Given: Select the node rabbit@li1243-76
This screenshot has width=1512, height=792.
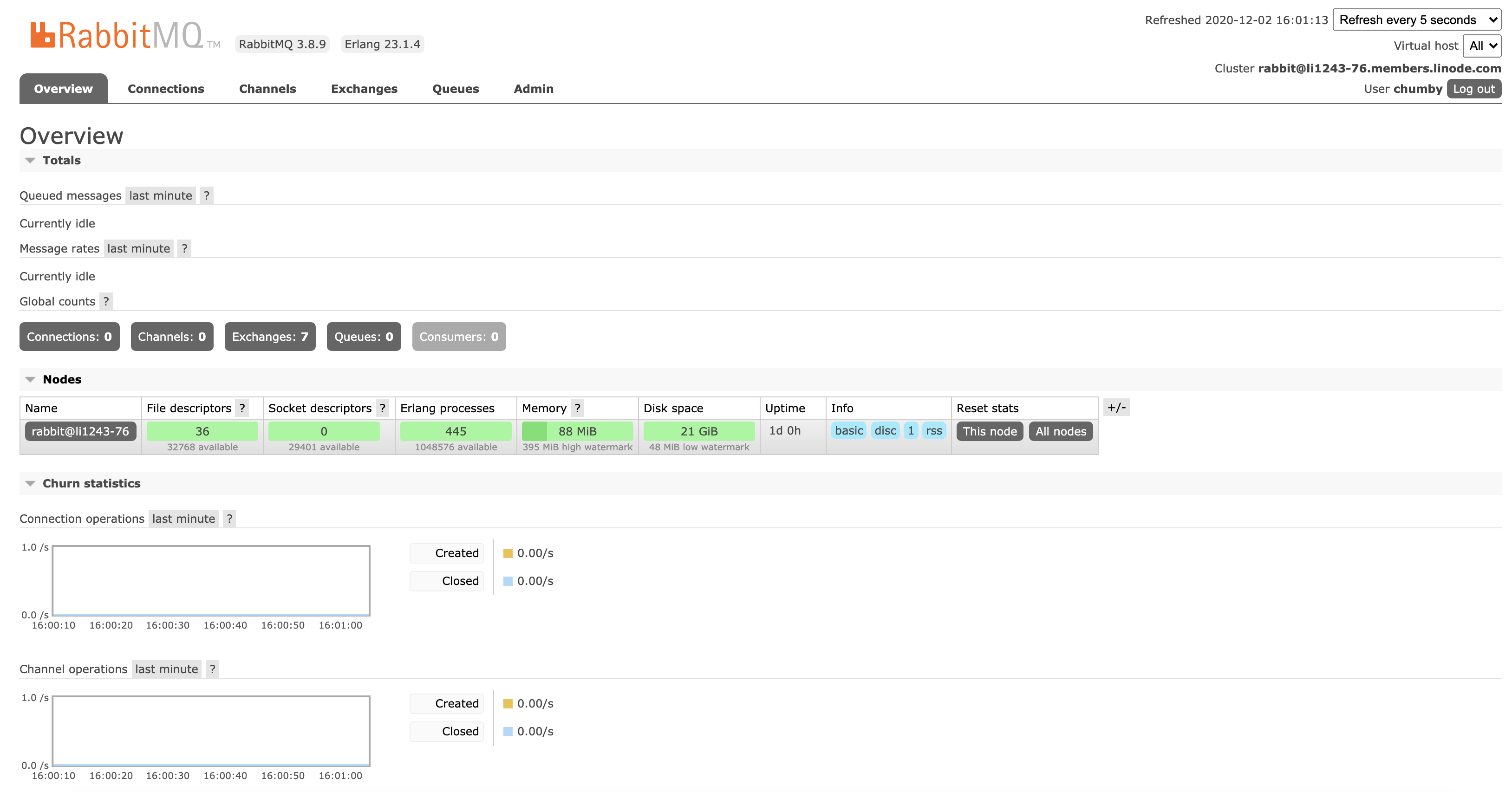Looking at the screenshot, I should [x=80, y=431].
